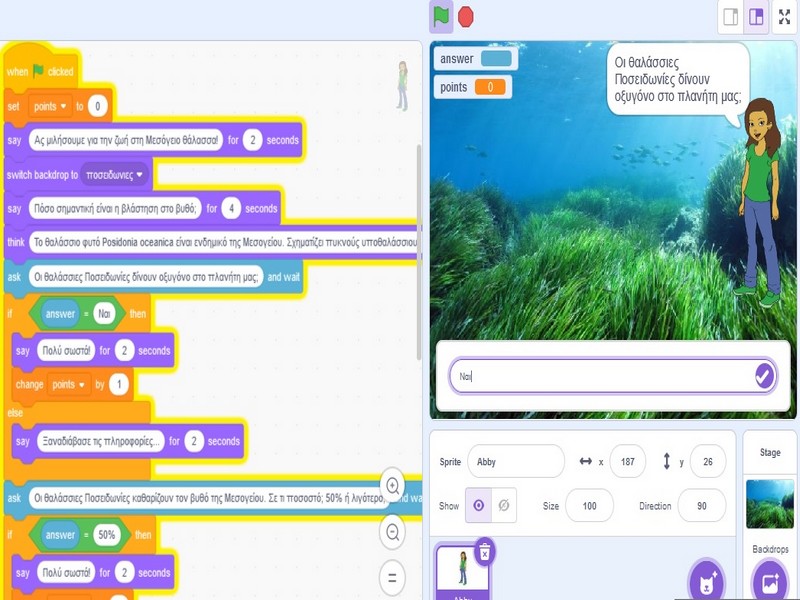Zoom in on the code workspace
Screen dimensions: 800x600
(393, 483)
